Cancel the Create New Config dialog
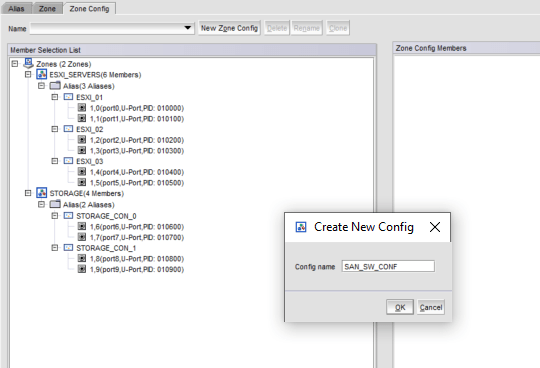The width and height of the screenshot is (540, 368). [x=431, y=307]
